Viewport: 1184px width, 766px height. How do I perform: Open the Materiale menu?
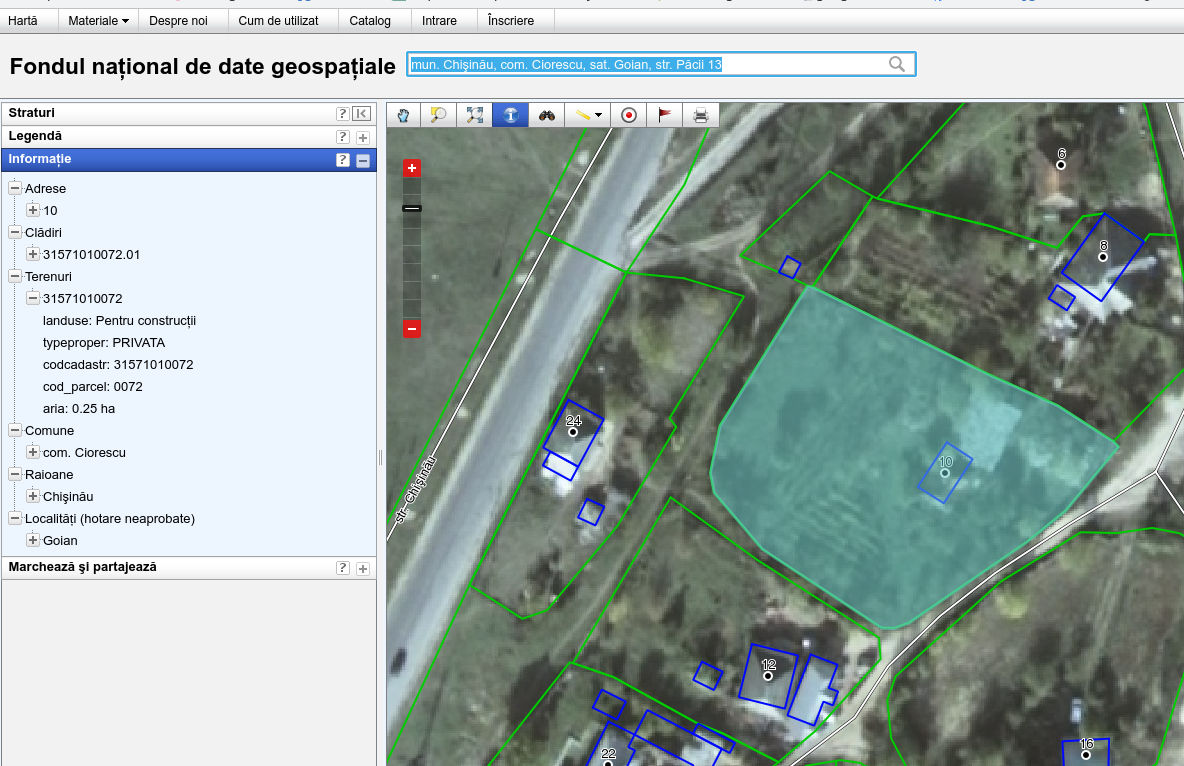[x=98, y=20]
